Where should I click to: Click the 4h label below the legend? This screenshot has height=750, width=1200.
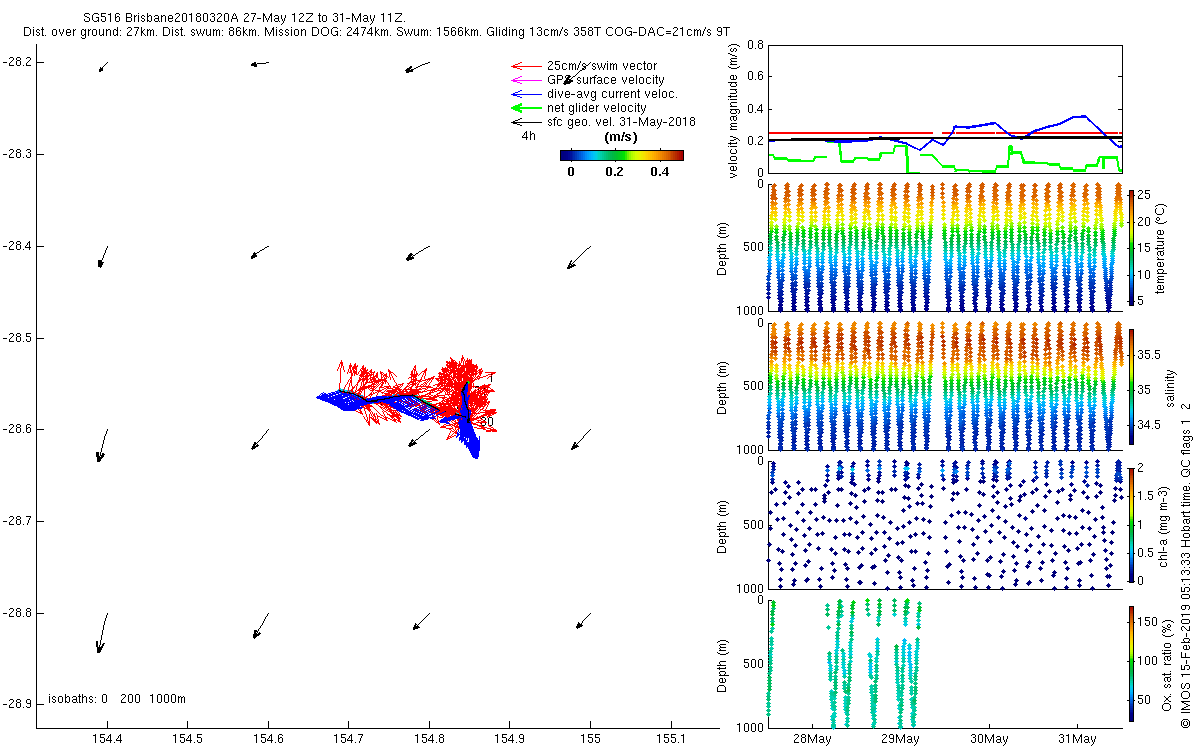pyautogui.click(x=529, y=135)
